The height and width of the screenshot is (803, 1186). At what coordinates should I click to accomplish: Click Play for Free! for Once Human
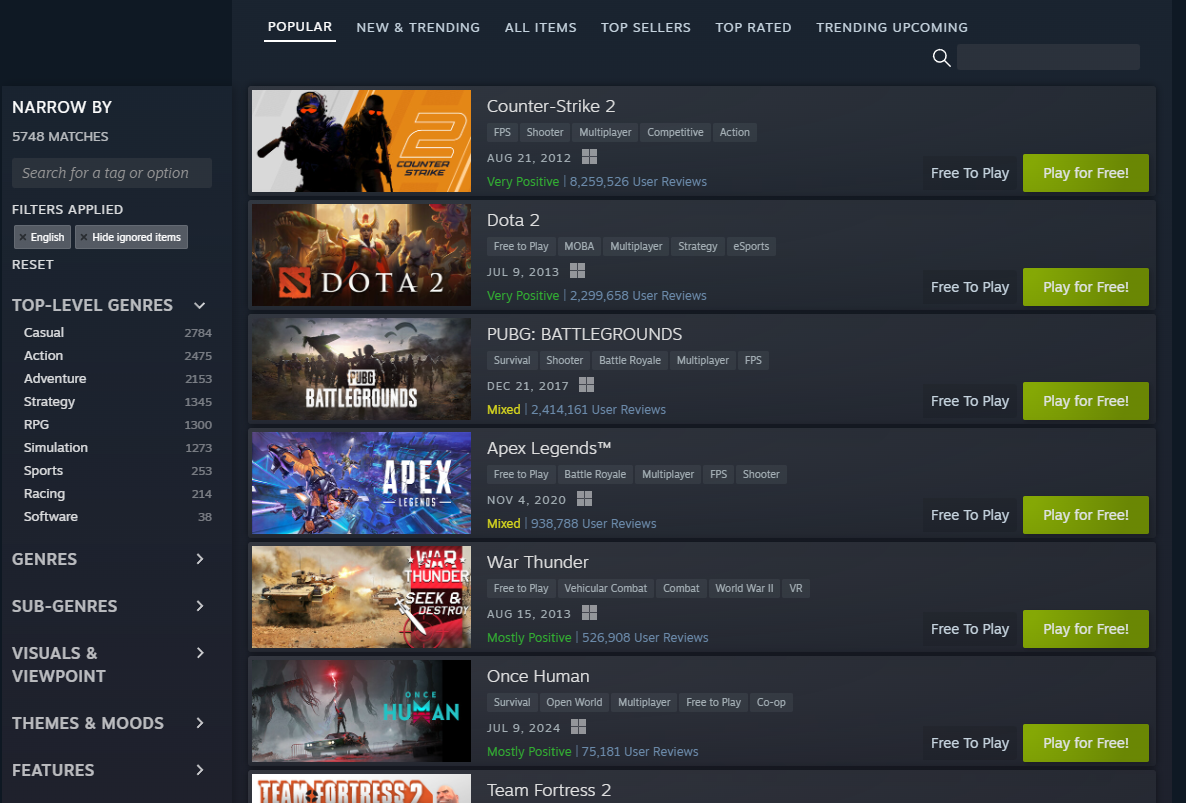(1085, 743)
